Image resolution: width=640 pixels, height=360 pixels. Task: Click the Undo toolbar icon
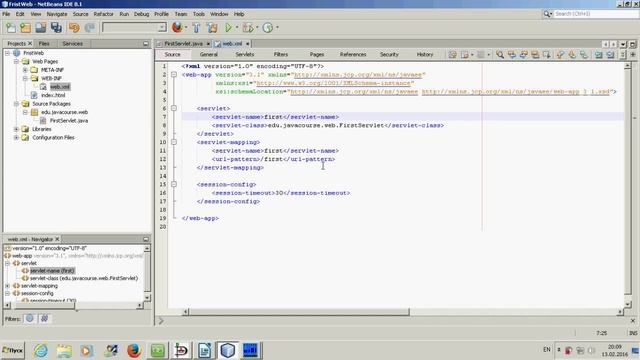(x=74, y=28)
